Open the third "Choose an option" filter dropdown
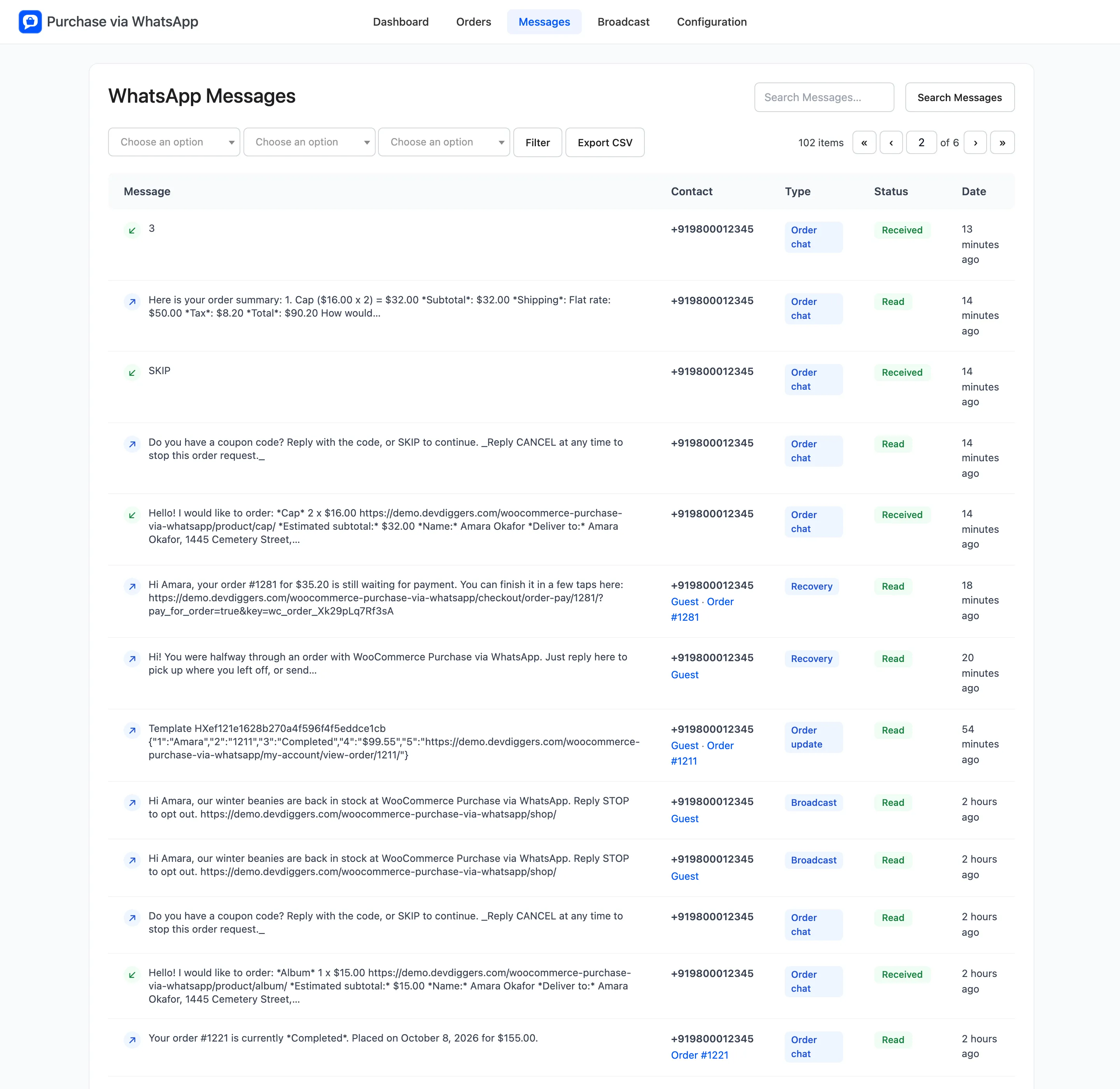The image size is (1120, 1089). point(444,142)
